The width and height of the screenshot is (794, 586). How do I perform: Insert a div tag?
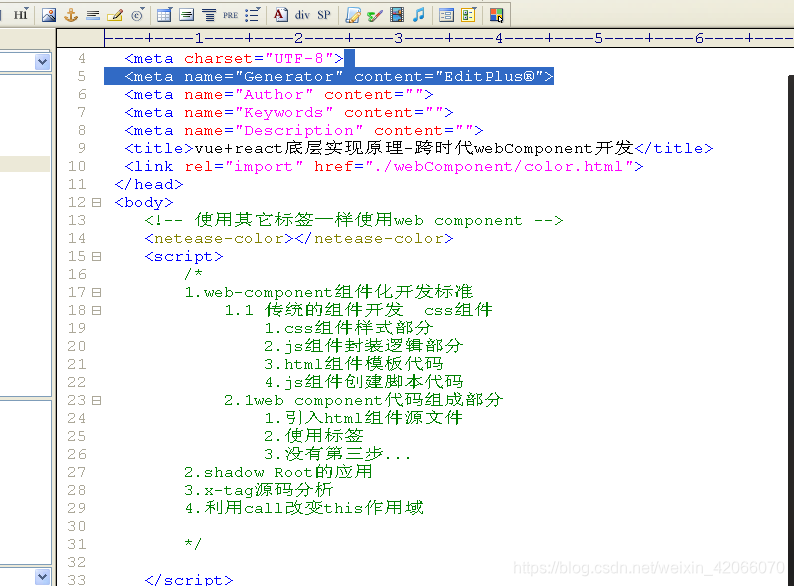[x=302, y=15]
